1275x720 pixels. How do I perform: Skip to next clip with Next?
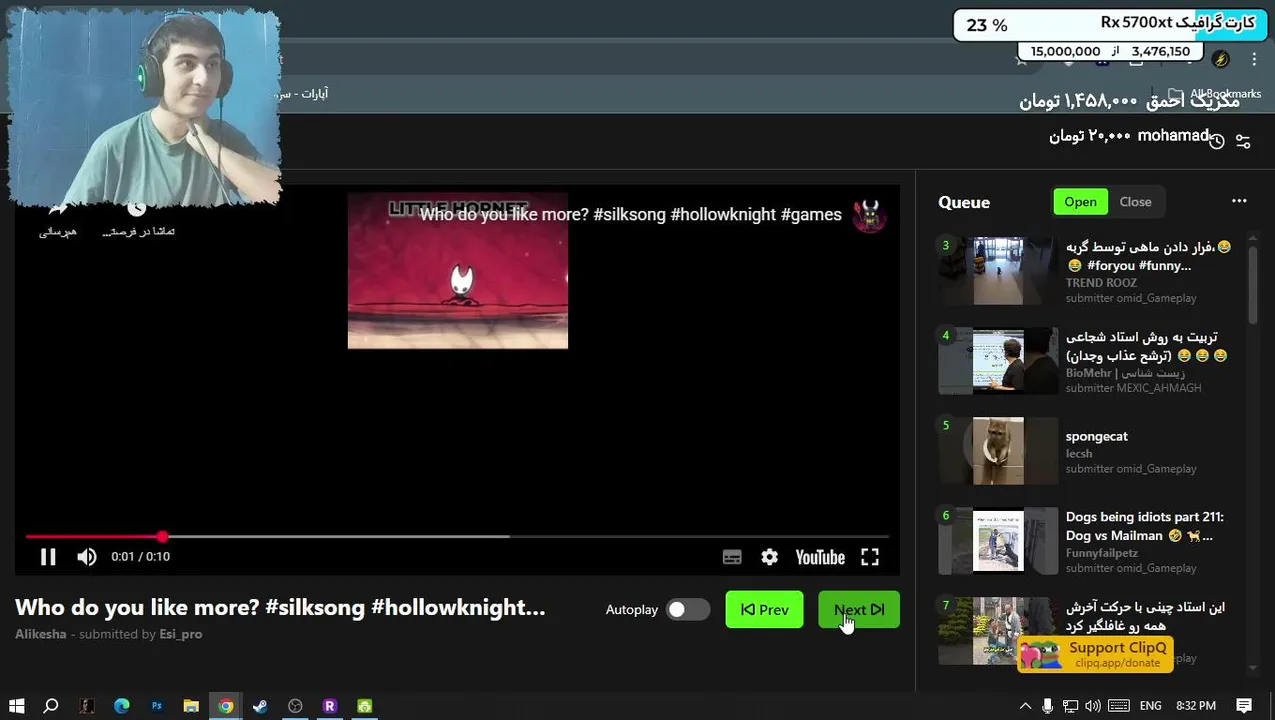click(859, 610)
